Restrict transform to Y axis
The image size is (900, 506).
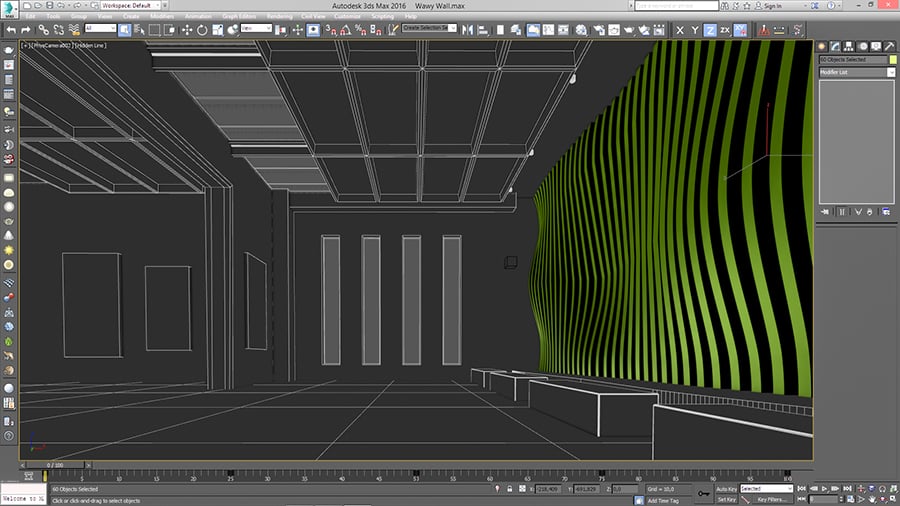point(695,30)
